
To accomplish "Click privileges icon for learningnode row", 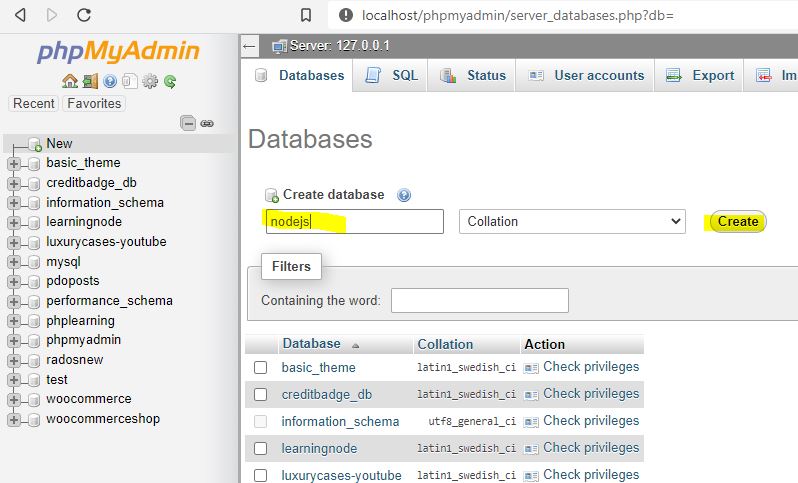I will tap(531, 448).
